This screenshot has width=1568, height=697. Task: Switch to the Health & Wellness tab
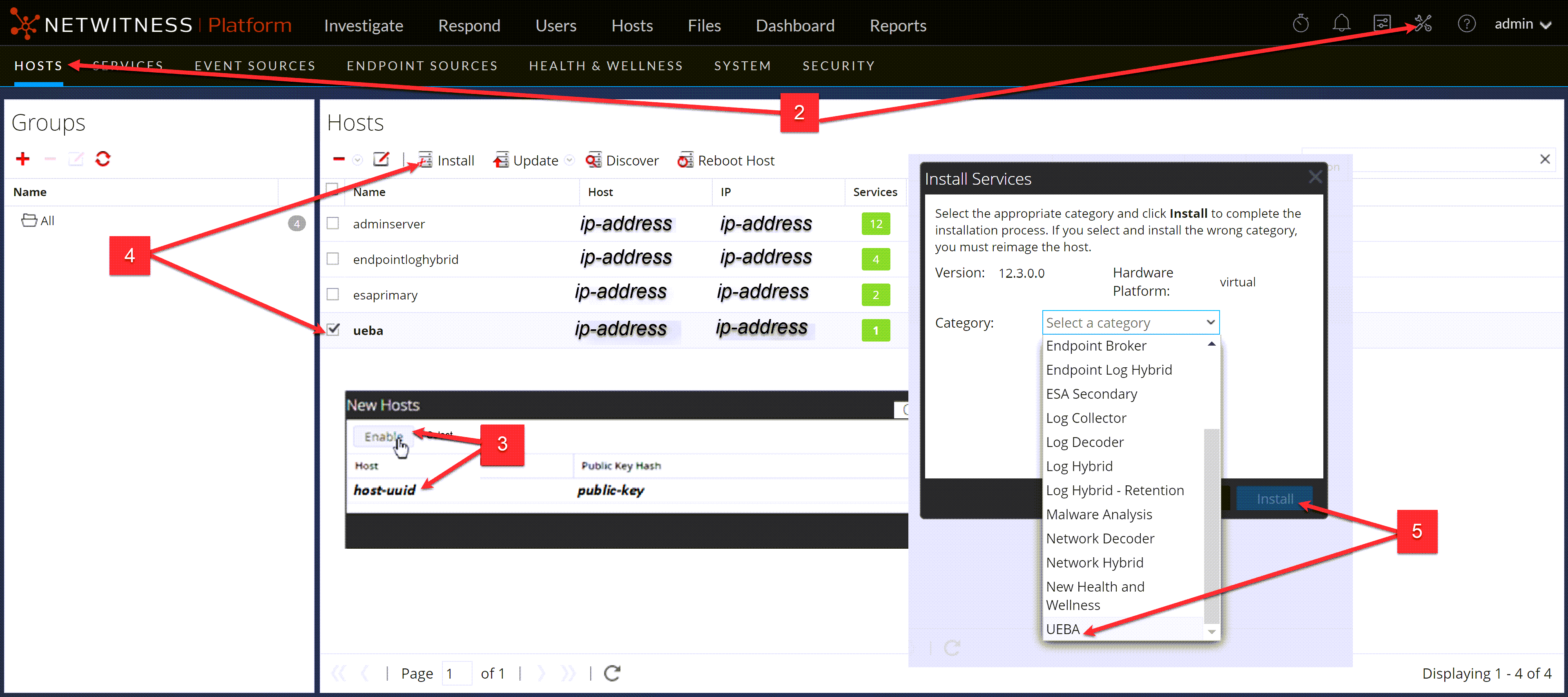pyautogui.click(x=606, y=66)
